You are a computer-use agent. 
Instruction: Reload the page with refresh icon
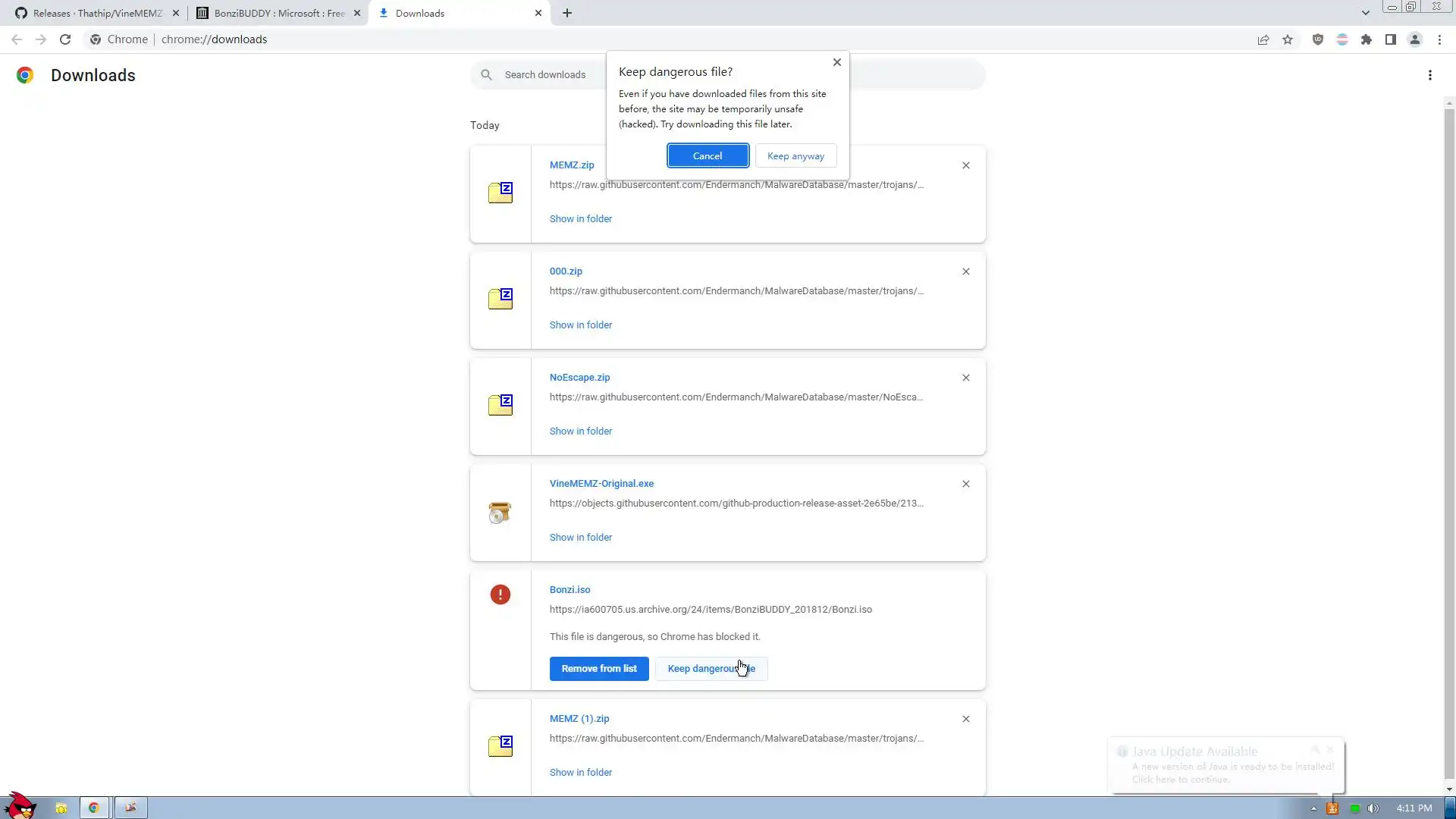coord(65,39)
